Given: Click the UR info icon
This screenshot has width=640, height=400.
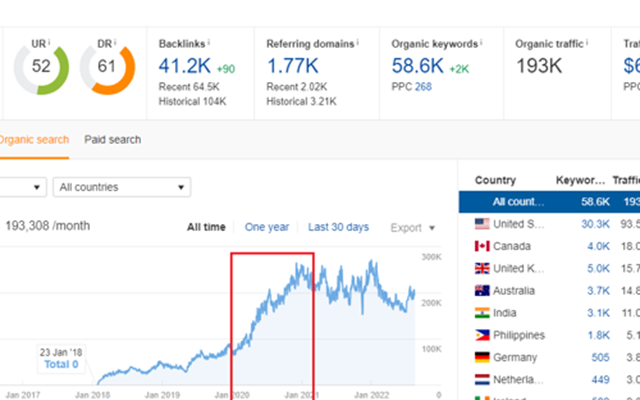Looking at the screenshot, I should pos(49,42).
